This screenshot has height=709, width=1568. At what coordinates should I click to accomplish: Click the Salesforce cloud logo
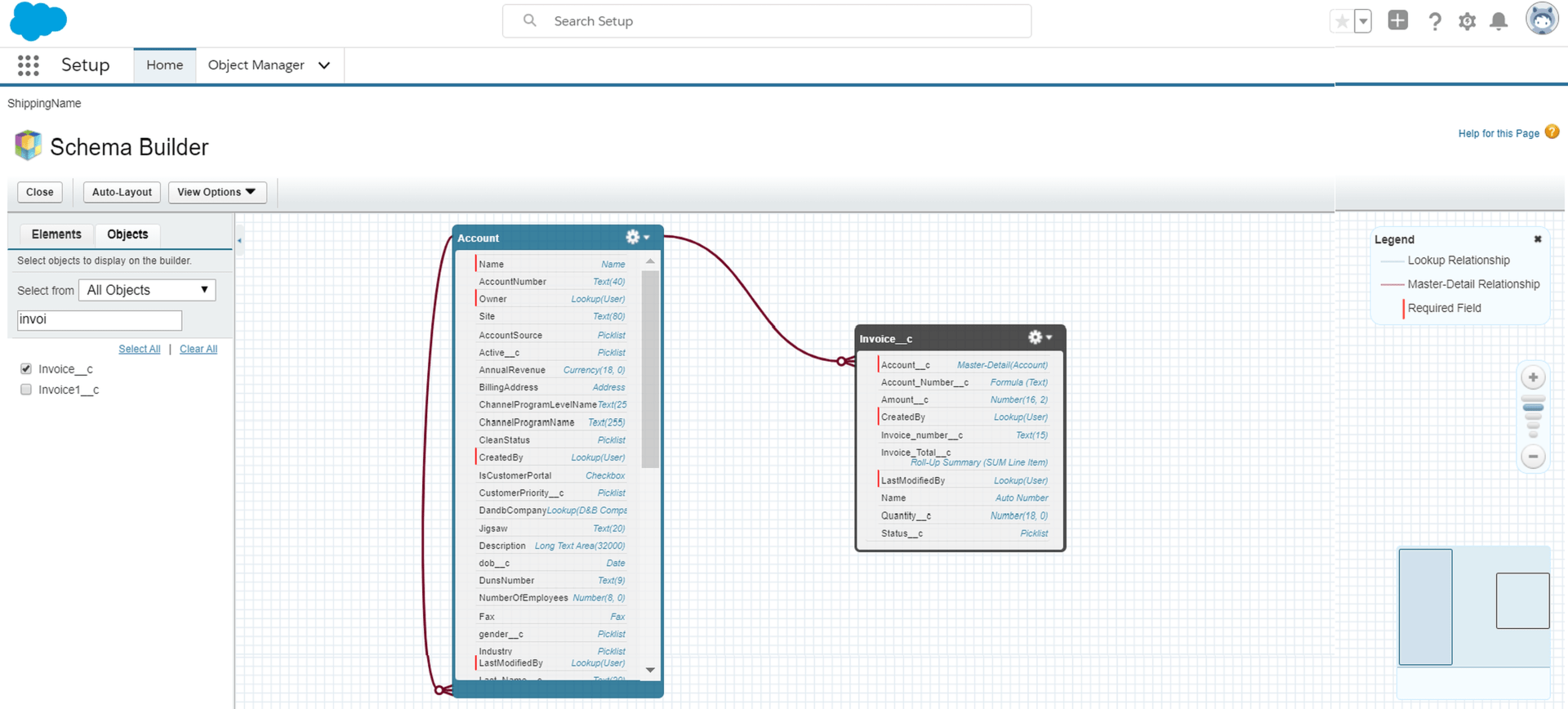click(x=38, y=21)
